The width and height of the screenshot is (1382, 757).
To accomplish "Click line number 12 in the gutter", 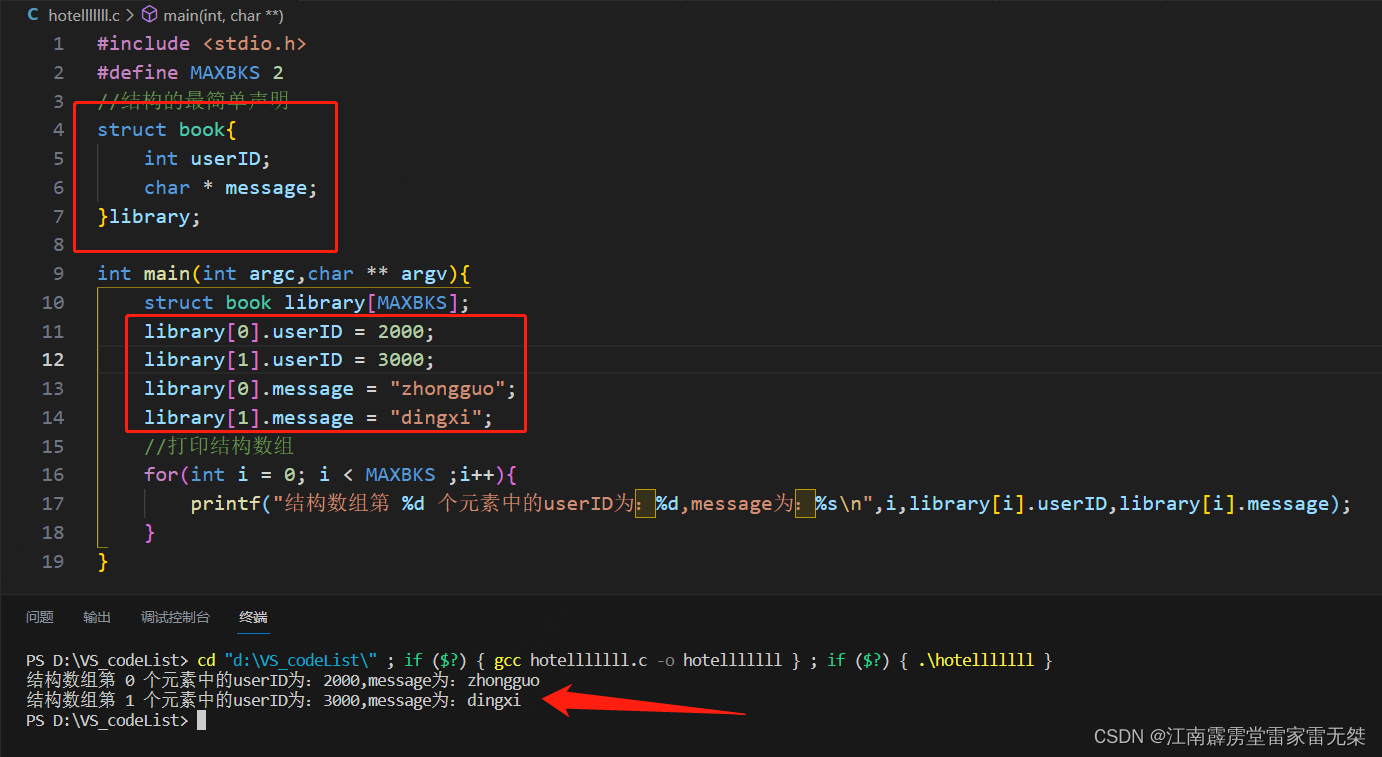I will (x=54, y=360).
